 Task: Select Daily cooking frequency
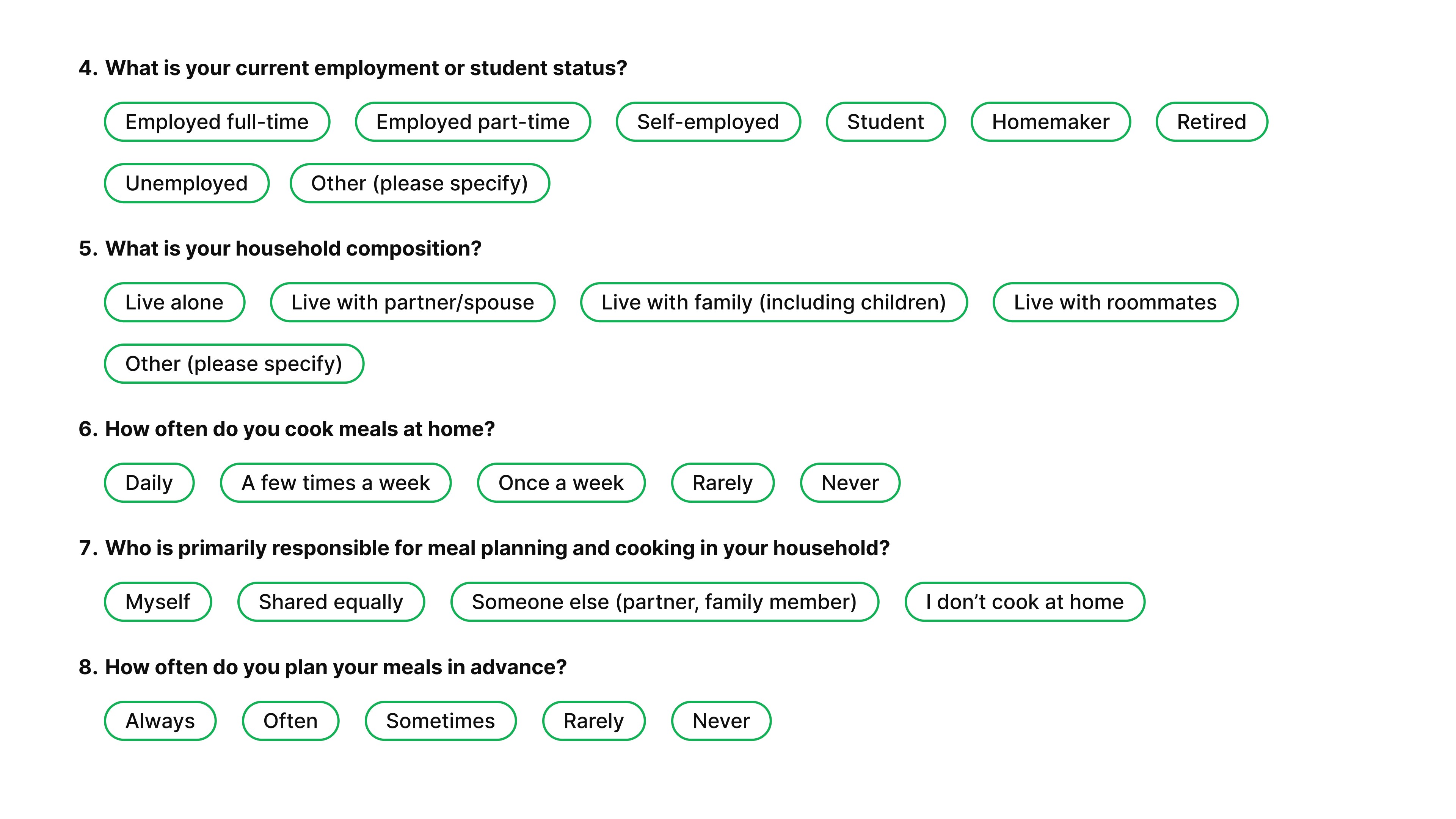(x=149, y=483)
